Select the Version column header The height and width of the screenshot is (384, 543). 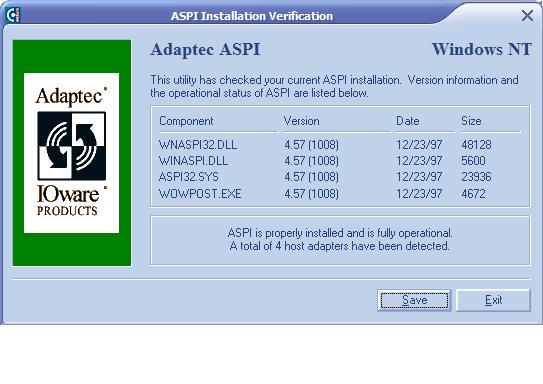pyautogui.click(x=301, y=121)
